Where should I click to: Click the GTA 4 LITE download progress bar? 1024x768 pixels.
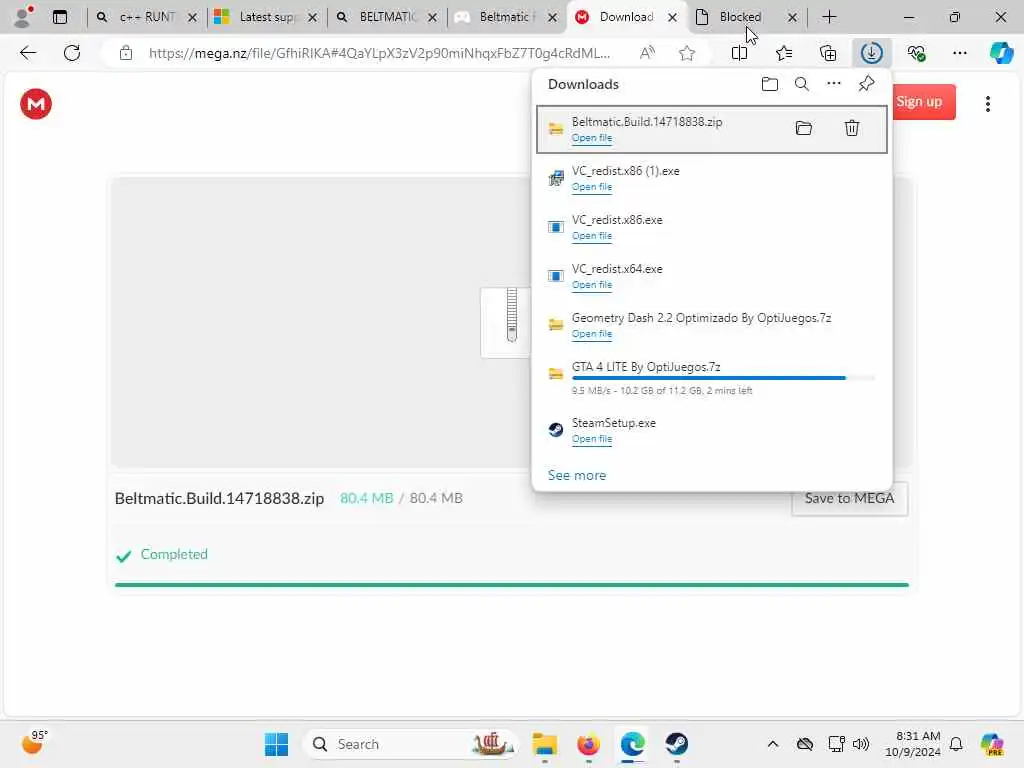[x=723, y=378]
